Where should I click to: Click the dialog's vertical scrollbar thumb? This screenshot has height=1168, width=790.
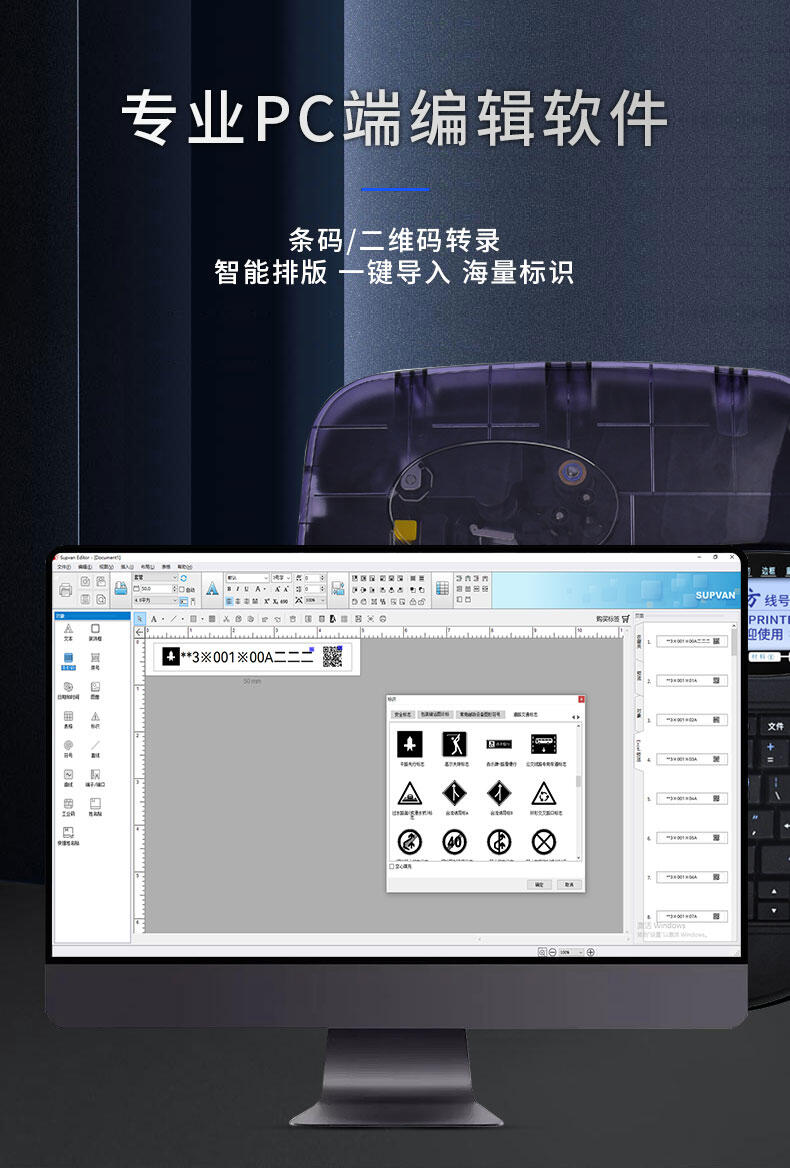click(x=579, y=780)
